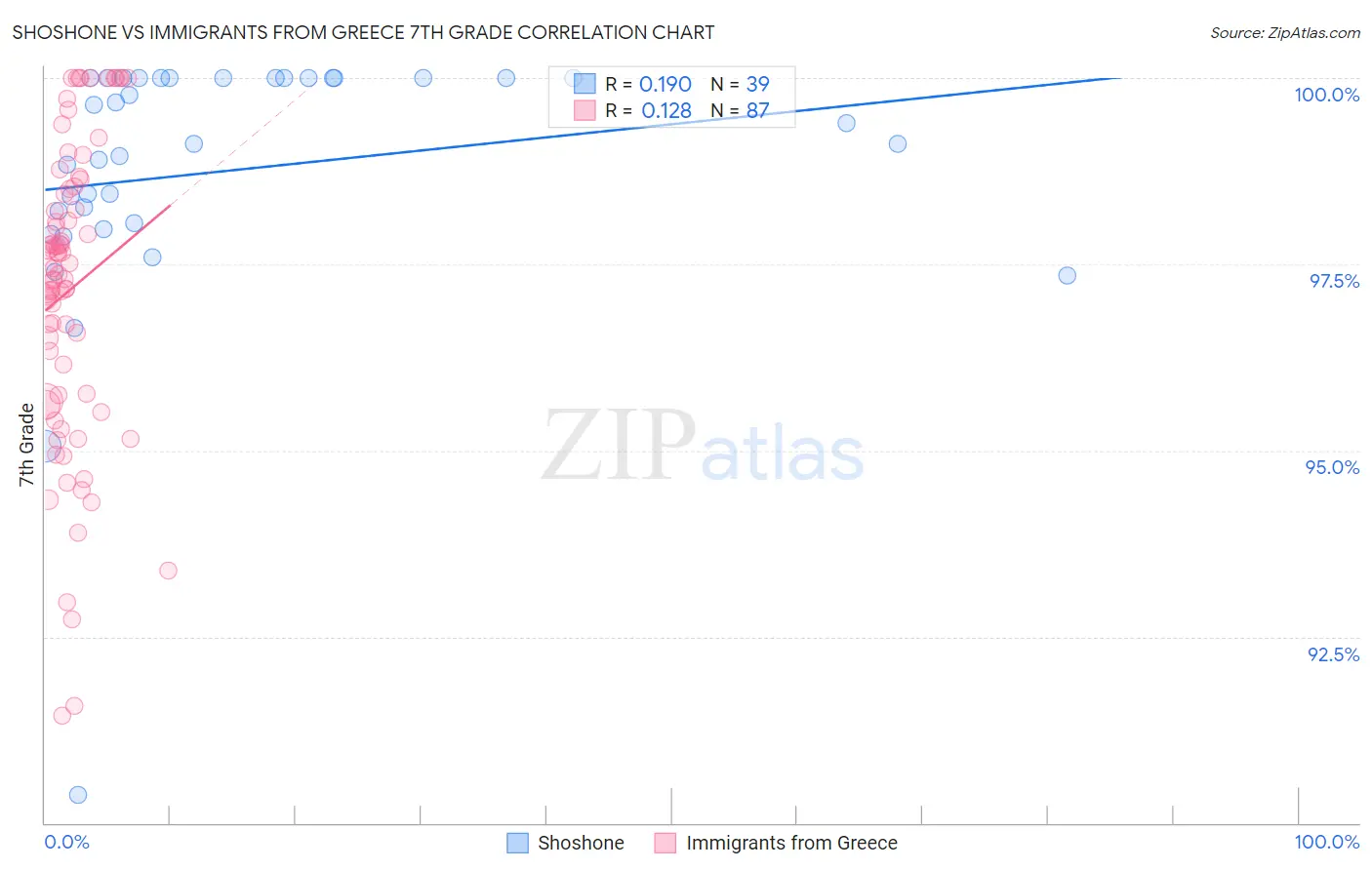
Task: Click the chart title text
Action: pos(363,32)
